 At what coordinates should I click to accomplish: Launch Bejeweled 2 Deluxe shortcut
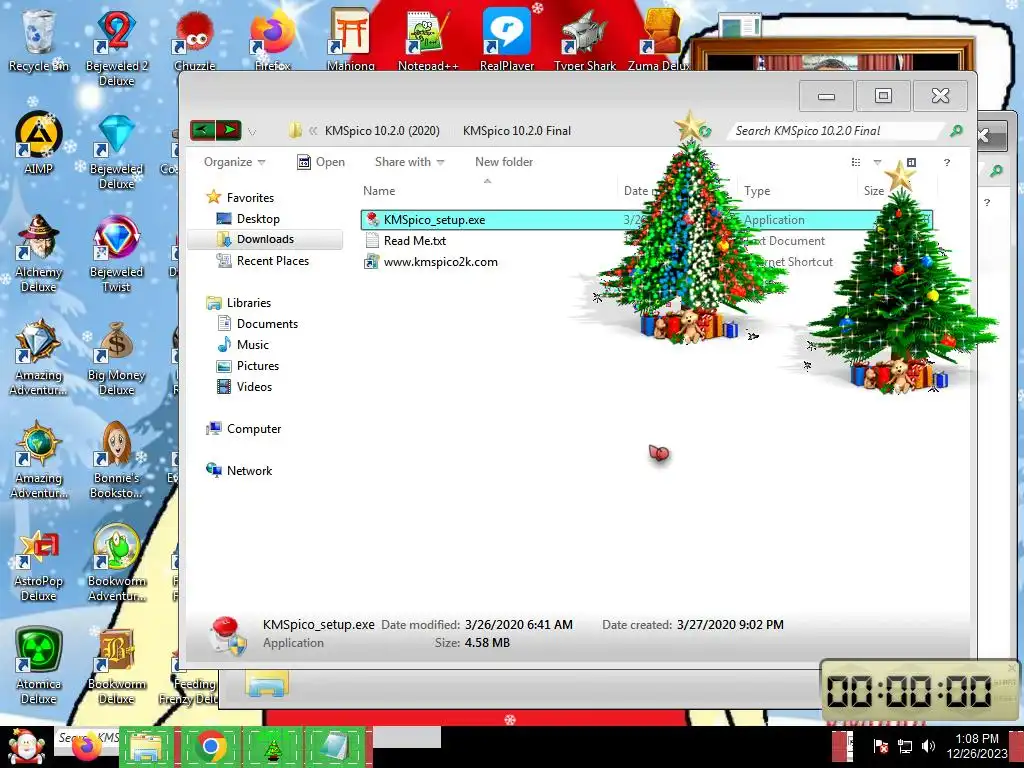pyautogui.click(x=116, y=47)
